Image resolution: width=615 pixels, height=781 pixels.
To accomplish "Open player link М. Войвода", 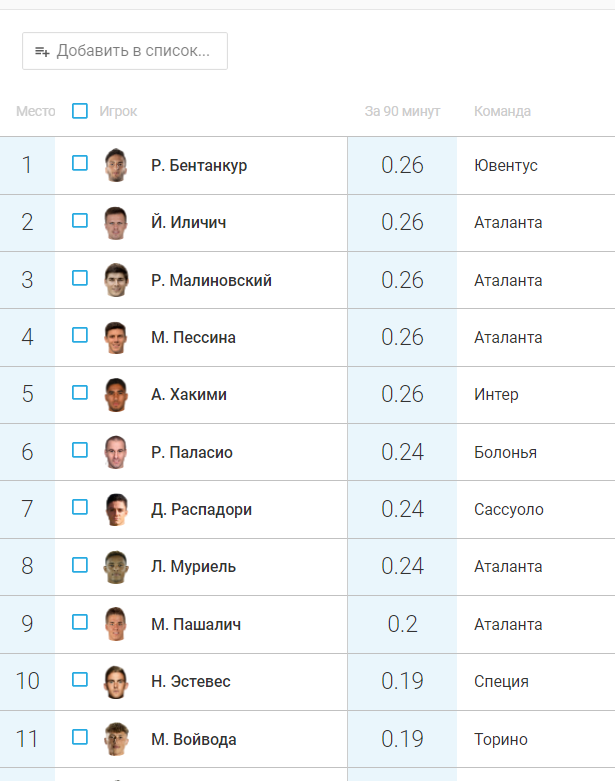I will tap(194, 739).
